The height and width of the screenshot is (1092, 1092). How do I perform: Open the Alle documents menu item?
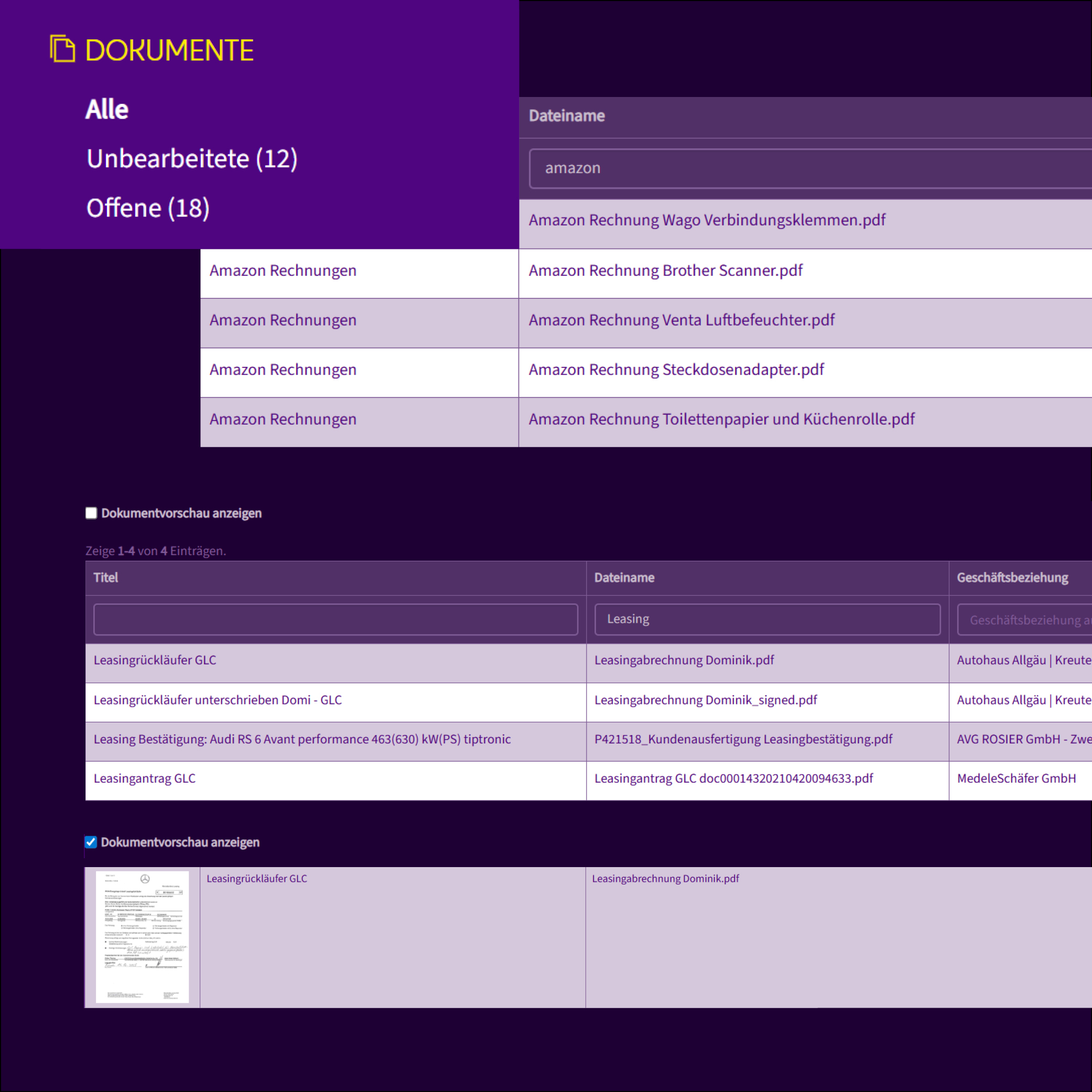[107, 109]
